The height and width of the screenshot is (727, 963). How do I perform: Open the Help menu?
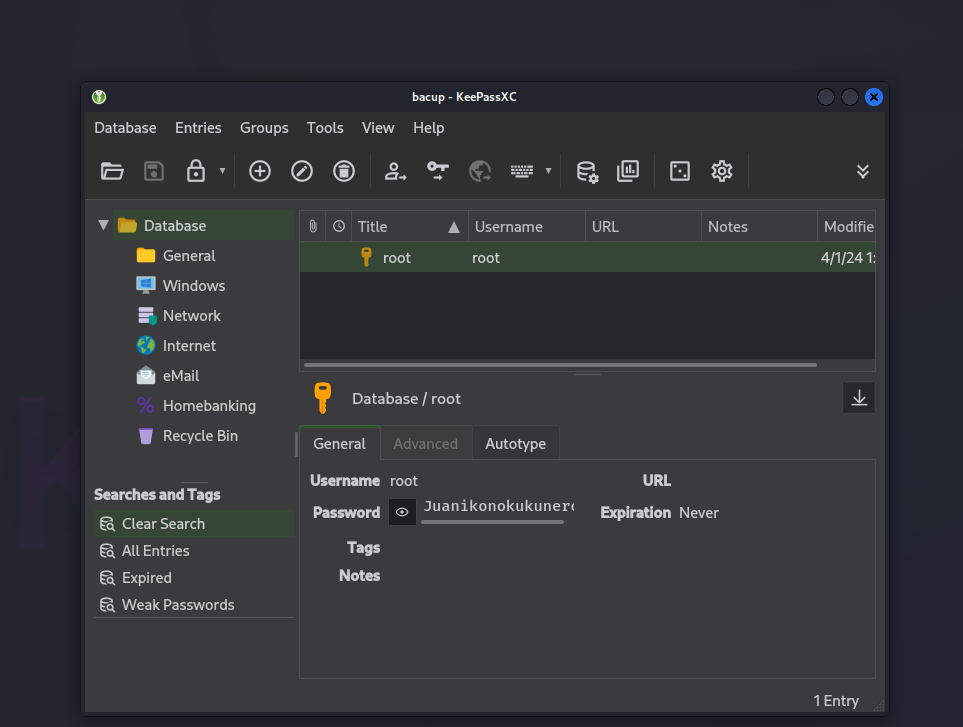[x=429, y=128]
